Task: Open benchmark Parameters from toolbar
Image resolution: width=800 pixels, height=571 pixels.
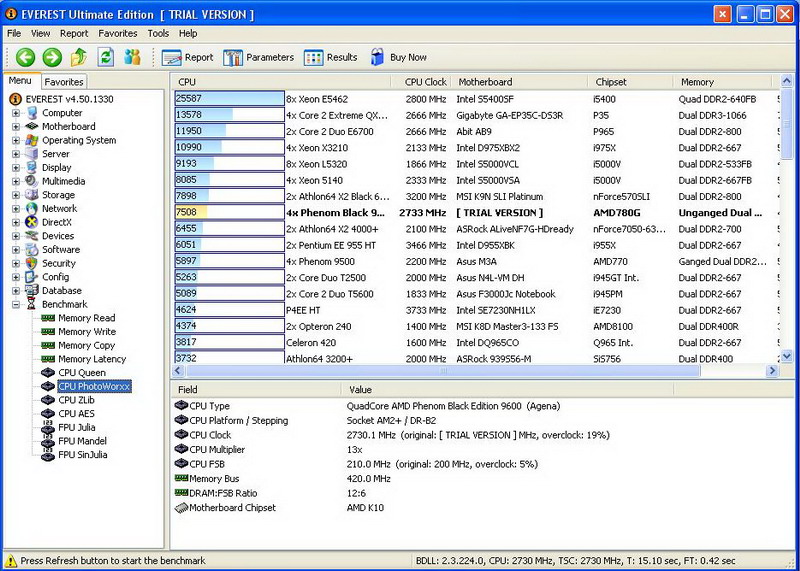Action: (258, 58)
